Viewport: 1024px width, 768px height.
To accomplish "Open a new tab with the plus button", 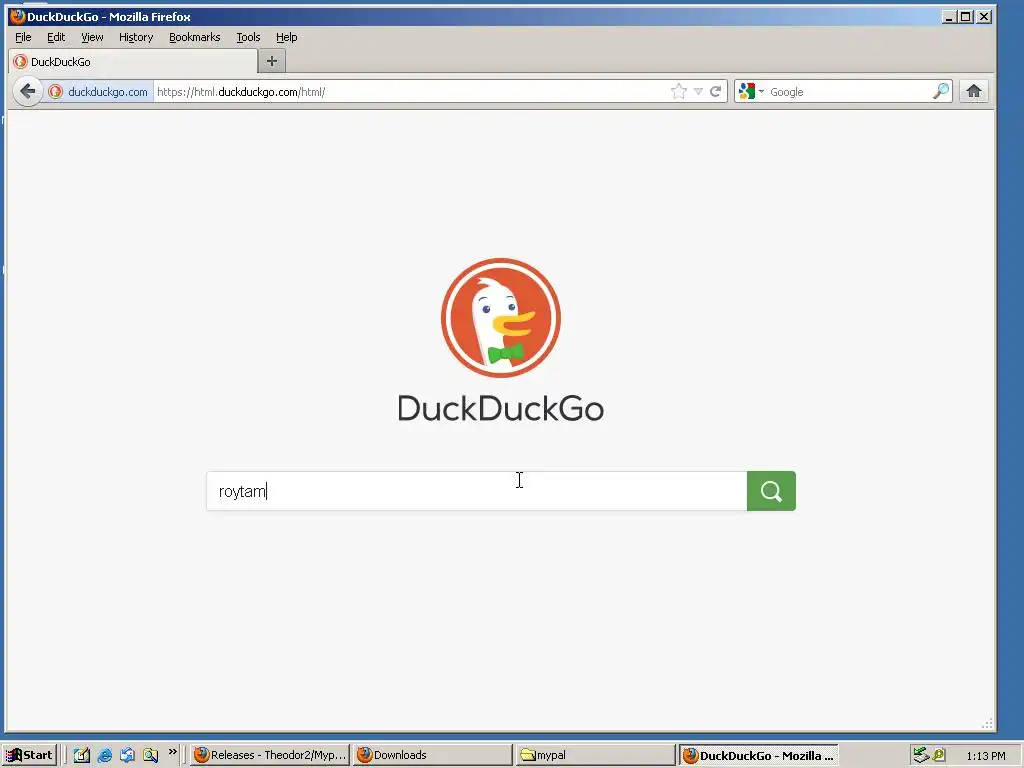I will click(x=272, y=61).
